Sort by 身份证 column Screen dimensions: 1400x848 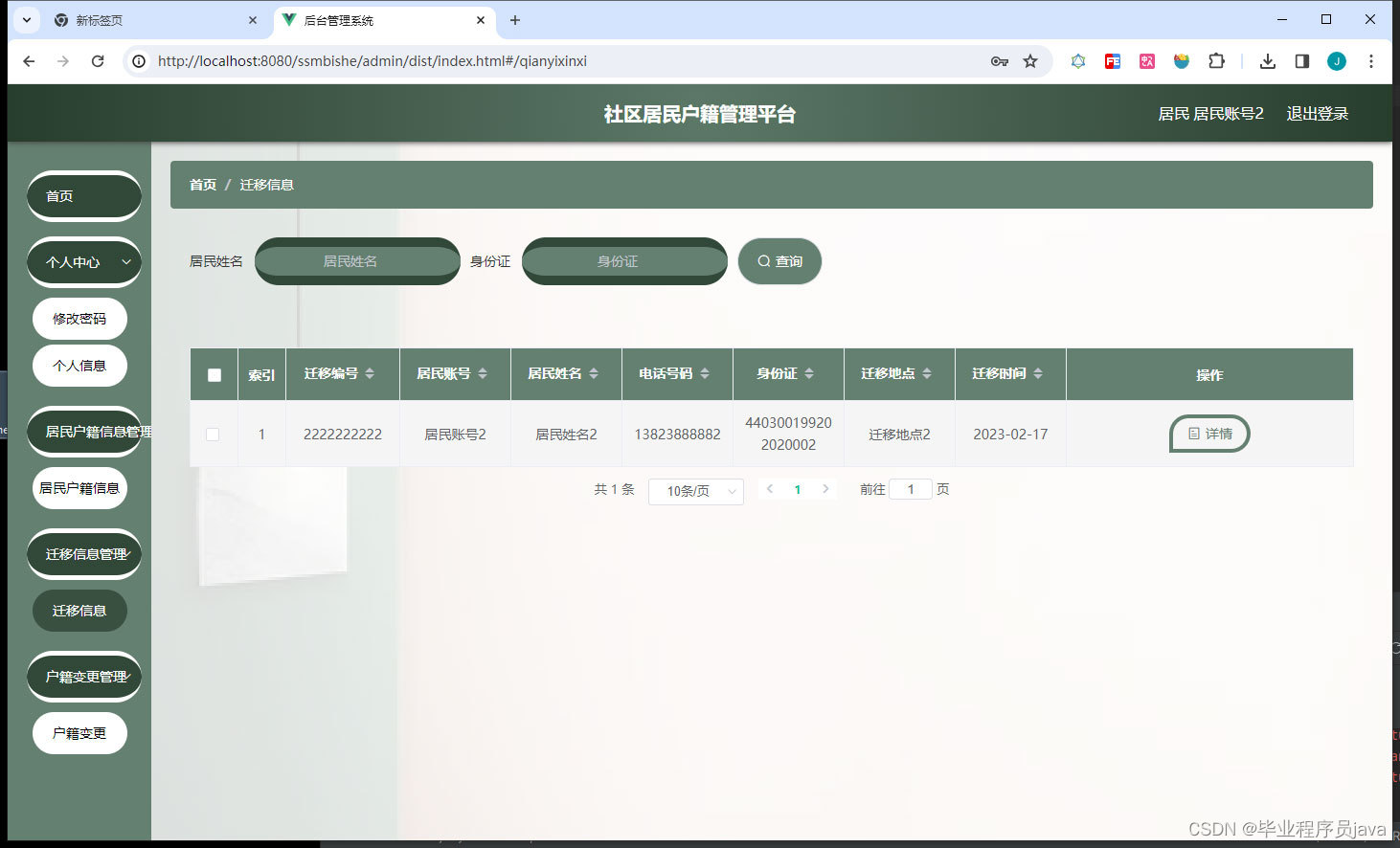click(x=809, y=373)
